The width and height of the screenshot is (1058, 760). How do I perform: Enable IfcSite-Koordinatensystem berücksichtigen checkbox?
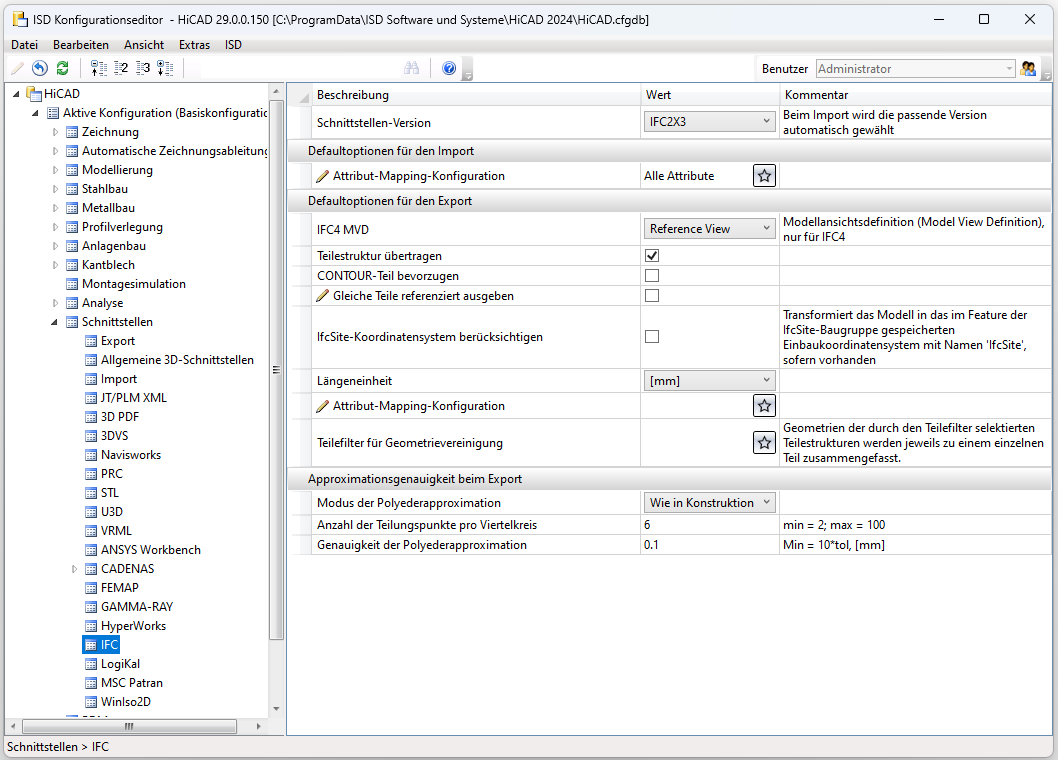652,336
